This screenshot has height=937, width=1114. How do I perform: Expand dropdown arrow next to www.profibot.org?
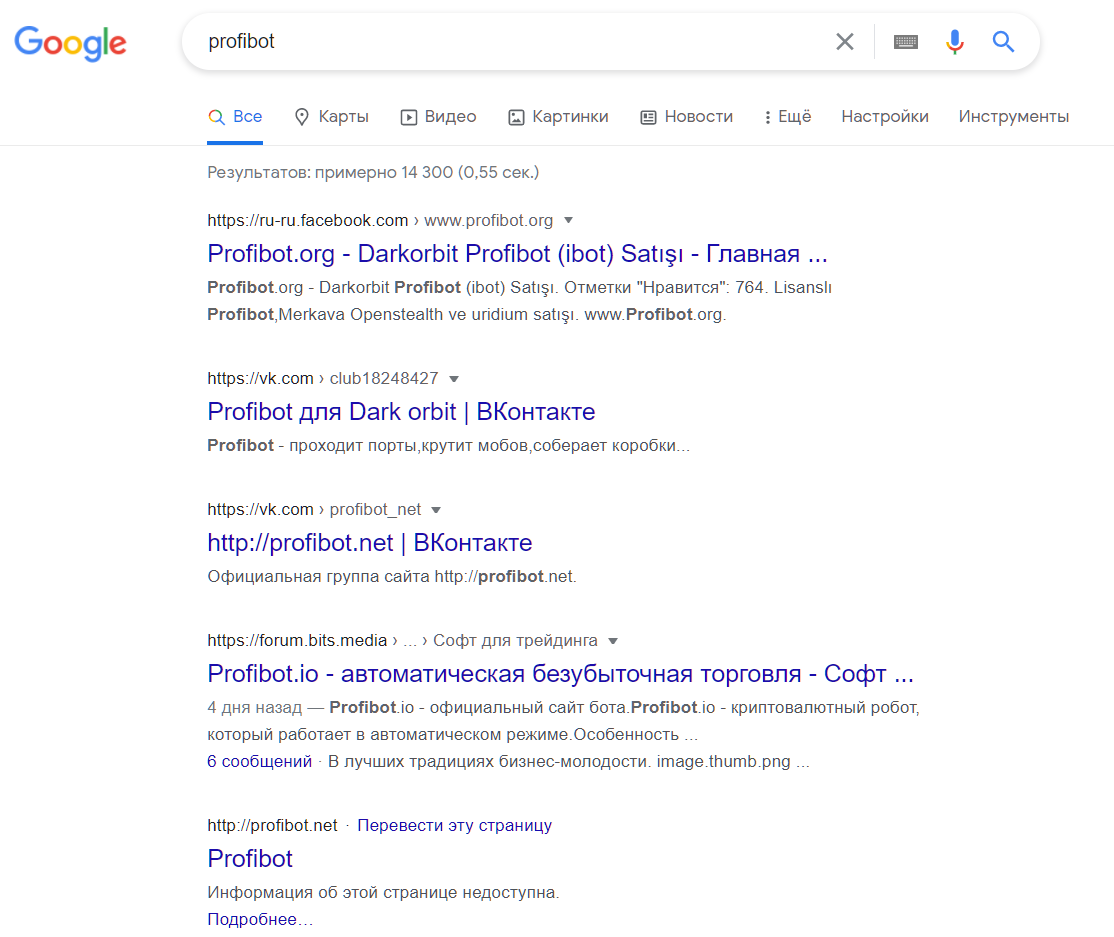pyautogui.click(x=568, y=220)
